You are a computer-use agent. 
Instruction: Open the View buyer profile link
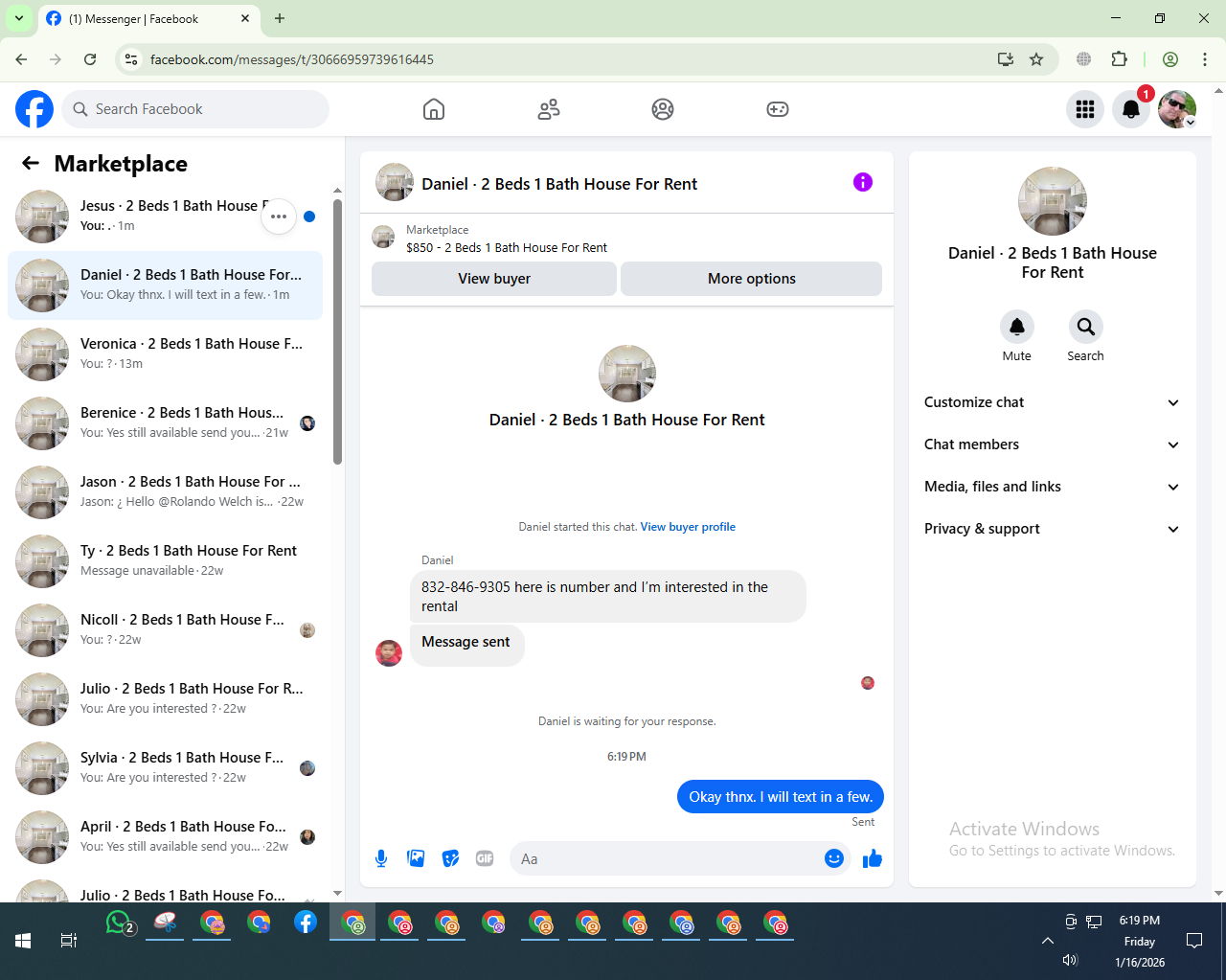pyautogui.click(x=688, y=527)
